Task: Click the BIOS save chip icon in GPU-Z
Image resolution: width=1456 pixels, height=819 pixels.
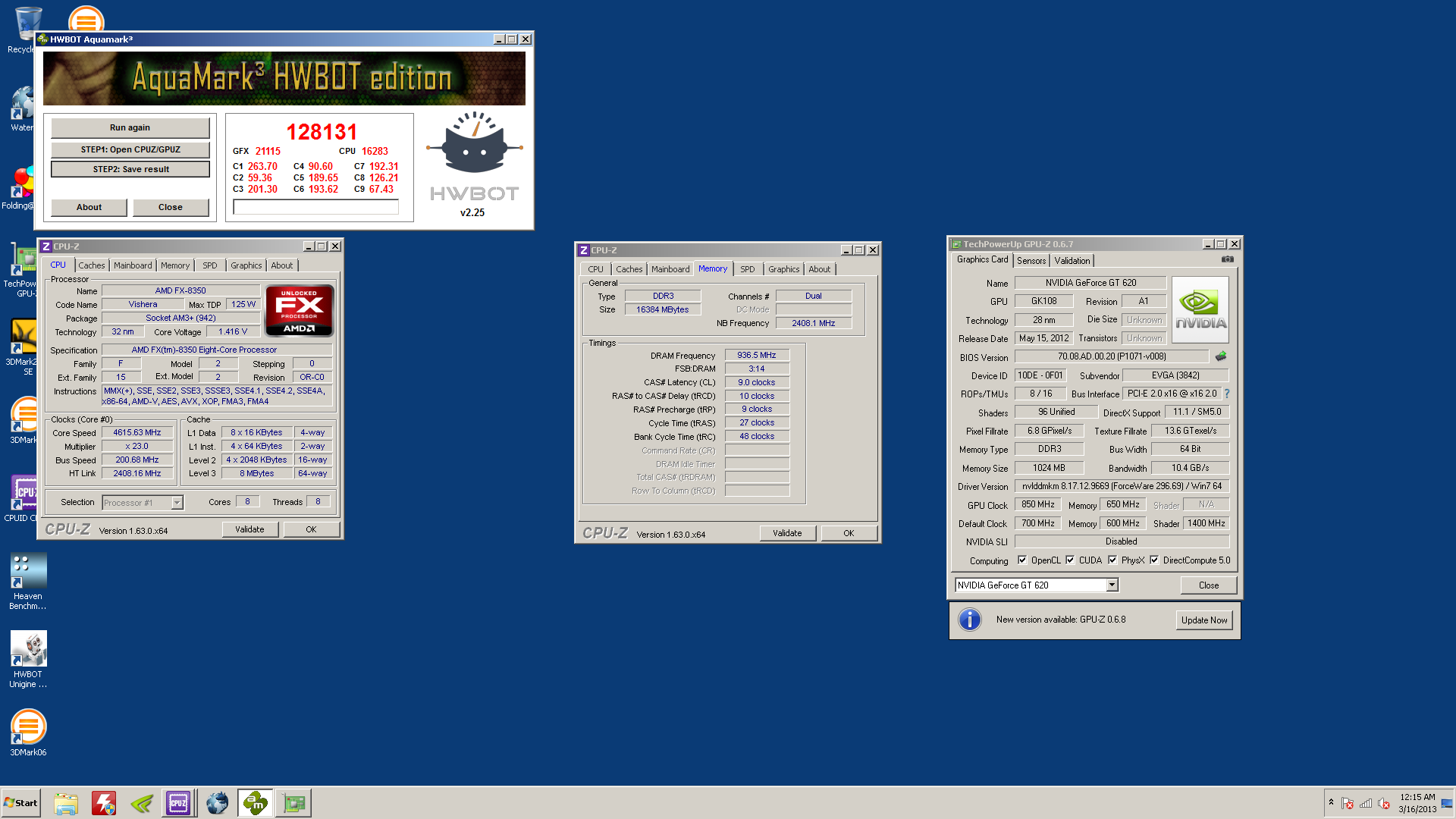Action: coord(1220,356)
